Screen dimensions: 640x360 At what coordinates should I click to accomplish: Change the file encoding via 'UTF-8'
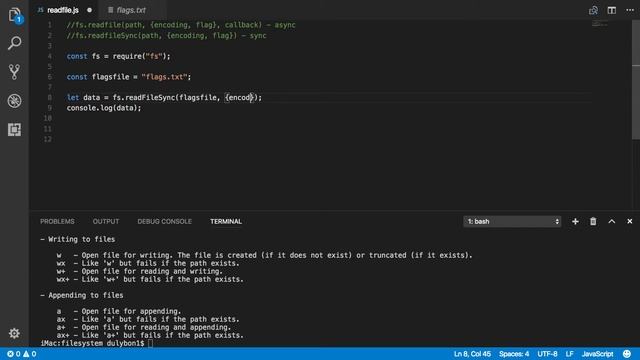pos(547,354)
